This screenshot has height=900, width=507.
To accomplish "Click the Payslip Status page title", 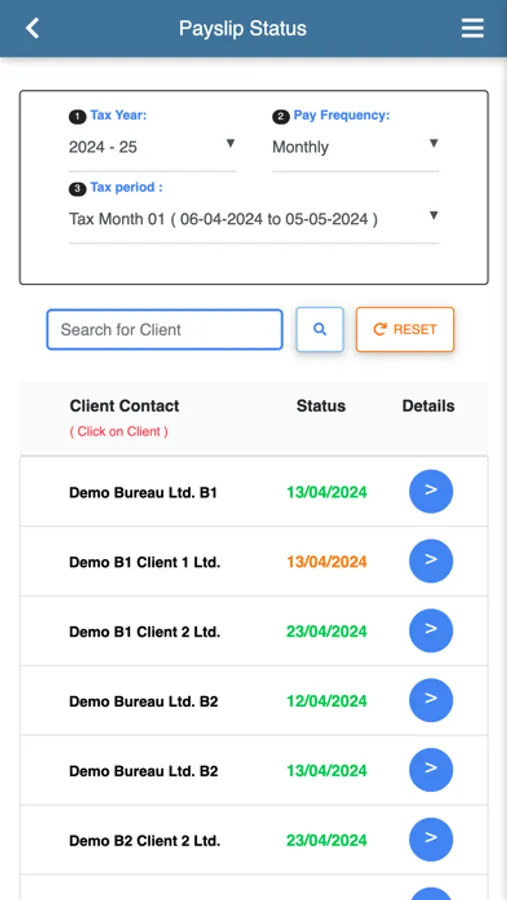I will point(243,28).
